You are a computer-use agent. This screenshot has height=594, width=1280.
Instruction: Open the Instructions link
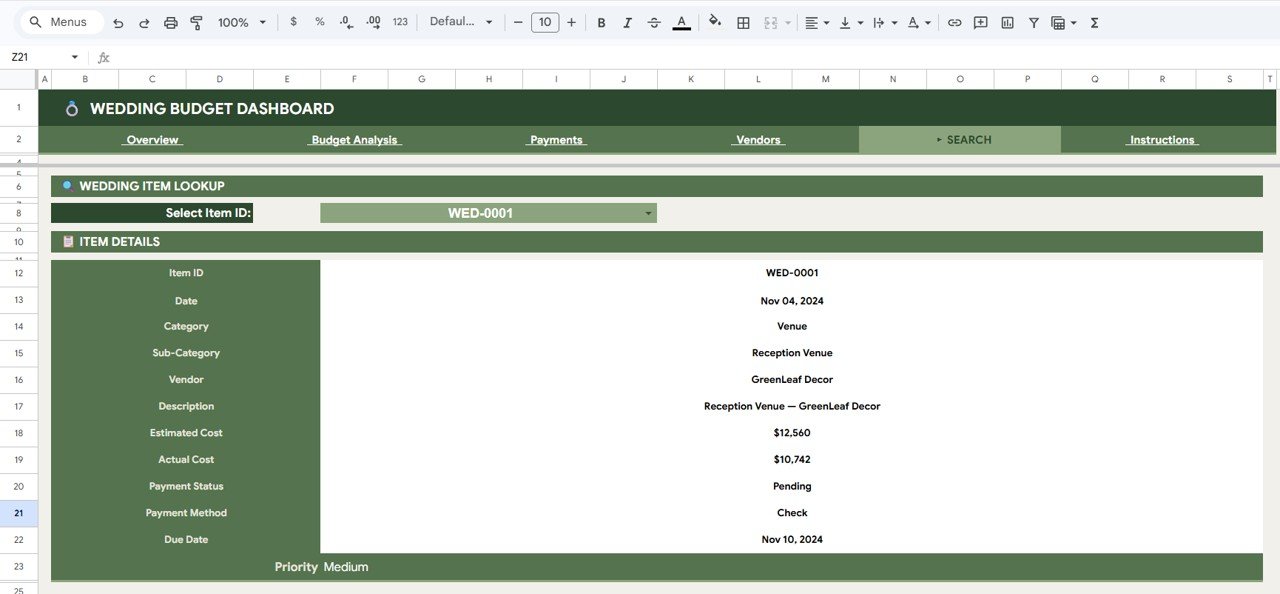coord(1162,139)
